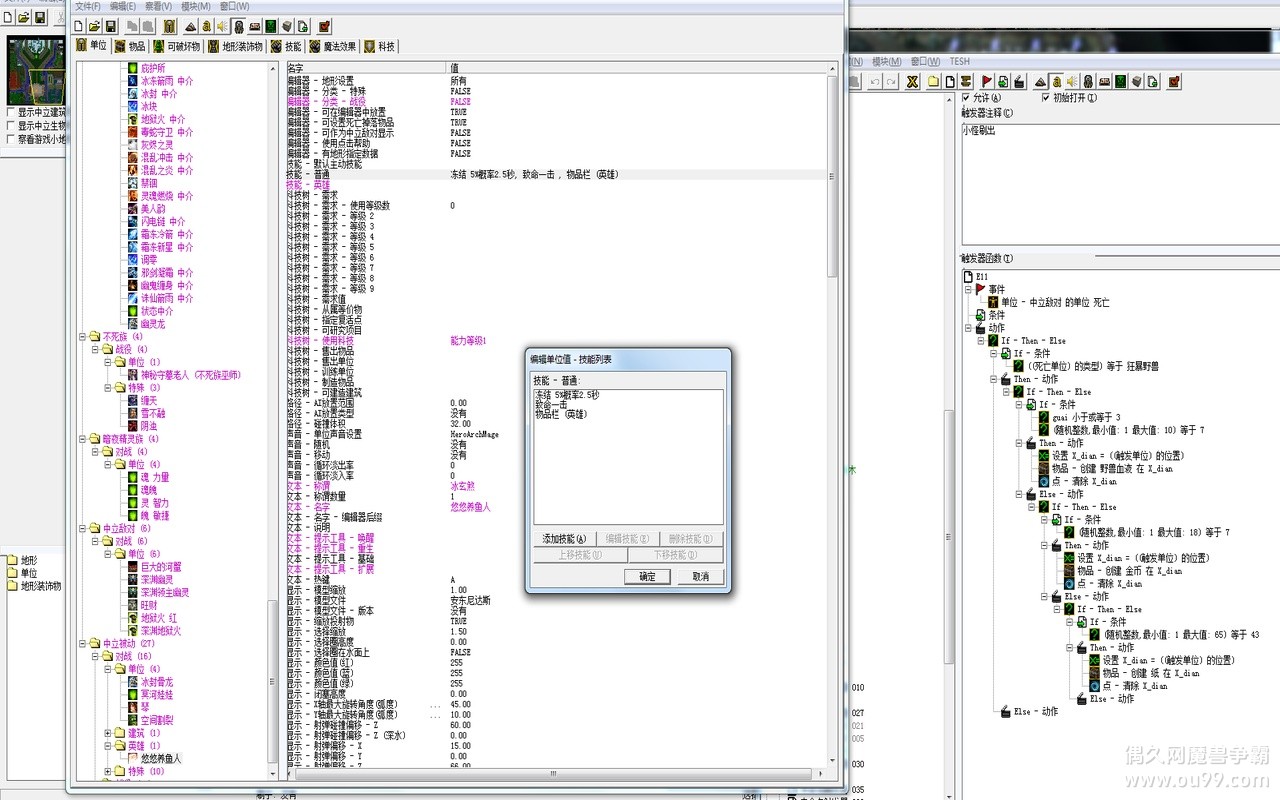Collapse 事件 node in trigger functions
Image resolution: width=1280 pixels, height=800 pixels.
(969, 289)
